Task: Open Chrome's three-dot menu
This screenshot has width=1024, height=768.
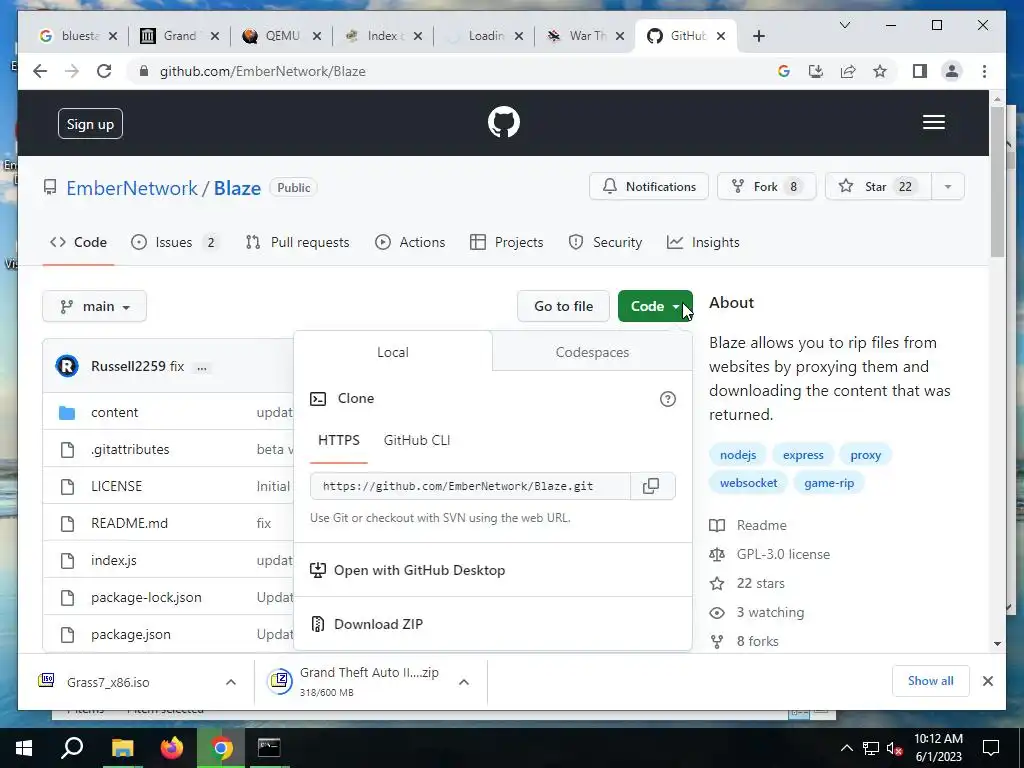Action: click(x=984, y=71)
